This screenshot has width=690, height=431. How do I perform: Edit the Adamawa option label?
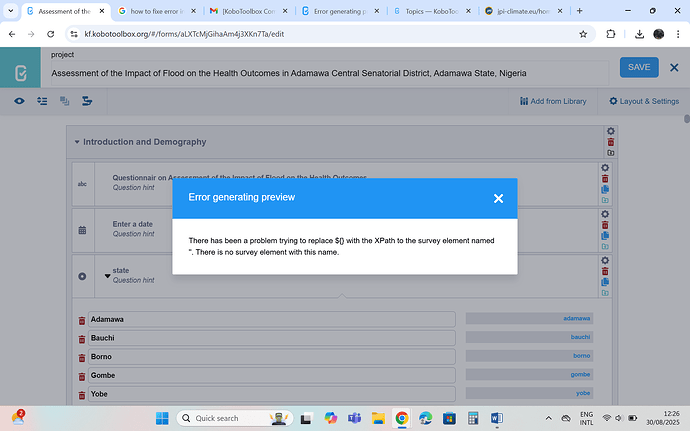[272, 319]
